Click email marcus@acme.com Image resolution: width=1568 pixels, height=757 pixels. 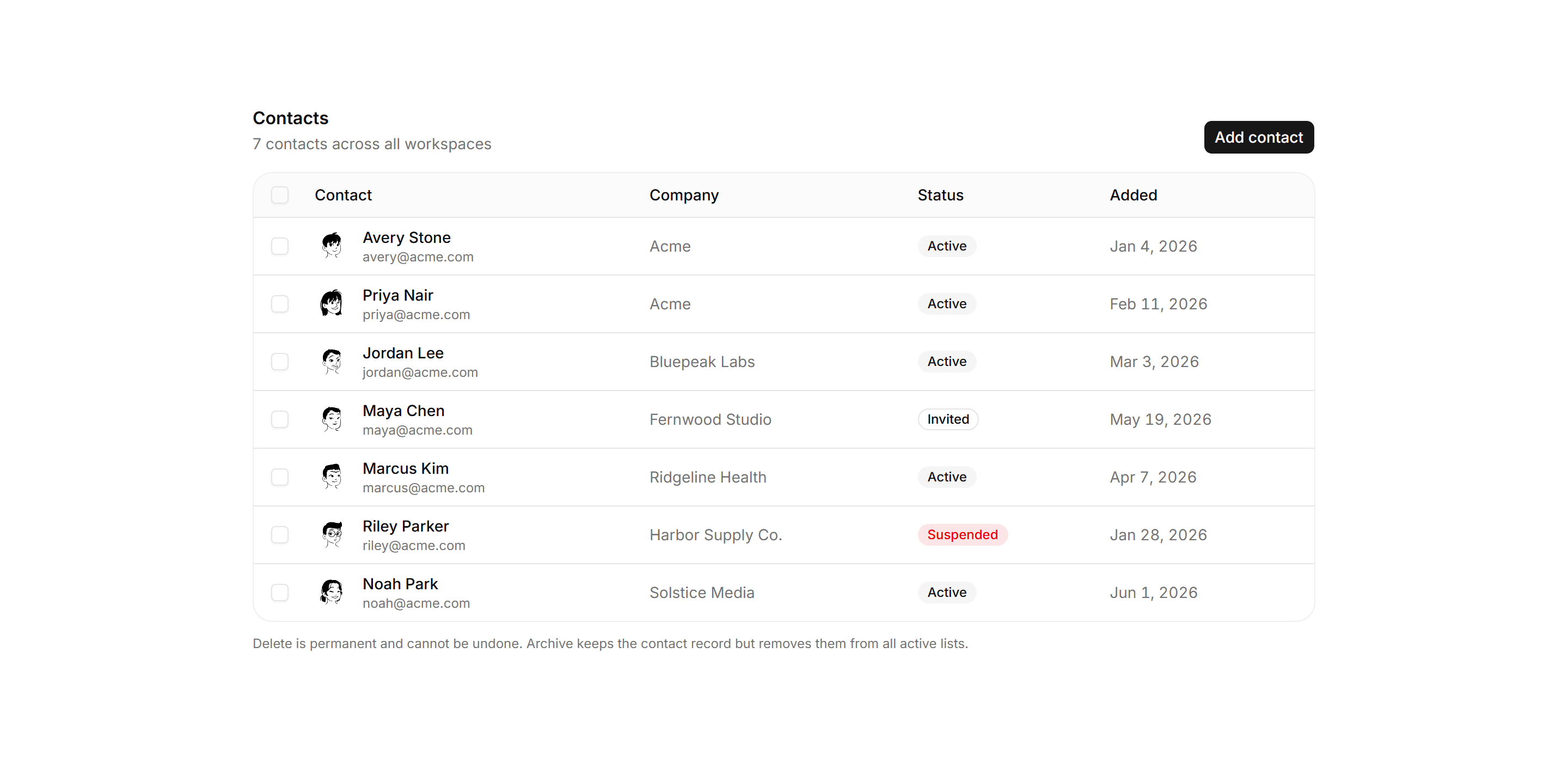pyautogui.click(x=424, y=488)
